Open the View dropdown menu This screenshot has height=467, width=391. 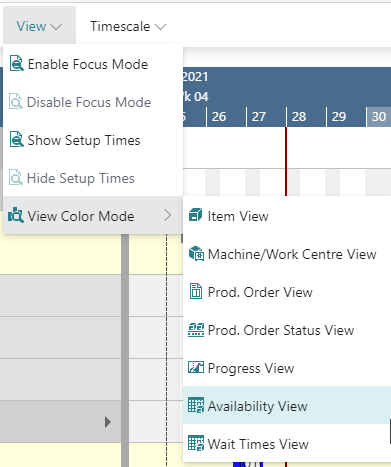click(x=39, y=26)
